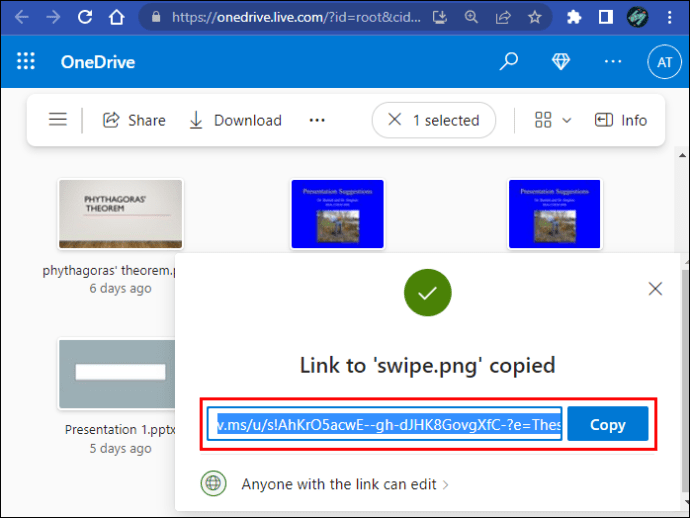Image resolution: width=690 pixels, height=518 pixels.
Task: Open the AT account profile avatar
Action: click(665, 62)
